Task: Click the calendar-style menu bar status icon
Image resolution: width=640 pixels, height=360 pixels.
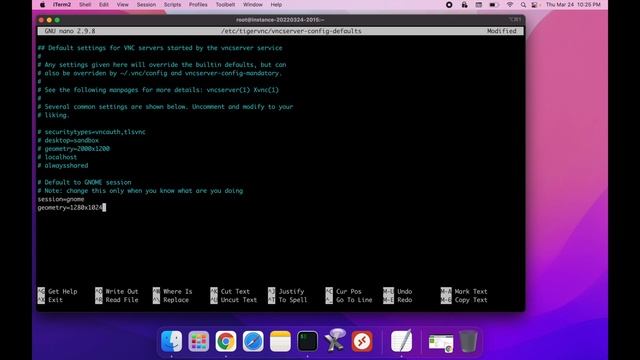Action: point(479,5)
